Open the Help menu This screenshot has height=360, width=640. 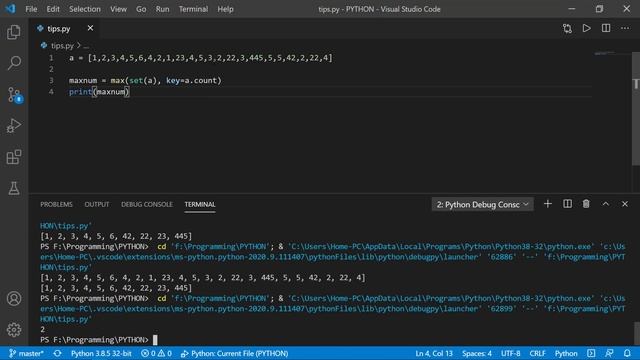click(225, 9)
